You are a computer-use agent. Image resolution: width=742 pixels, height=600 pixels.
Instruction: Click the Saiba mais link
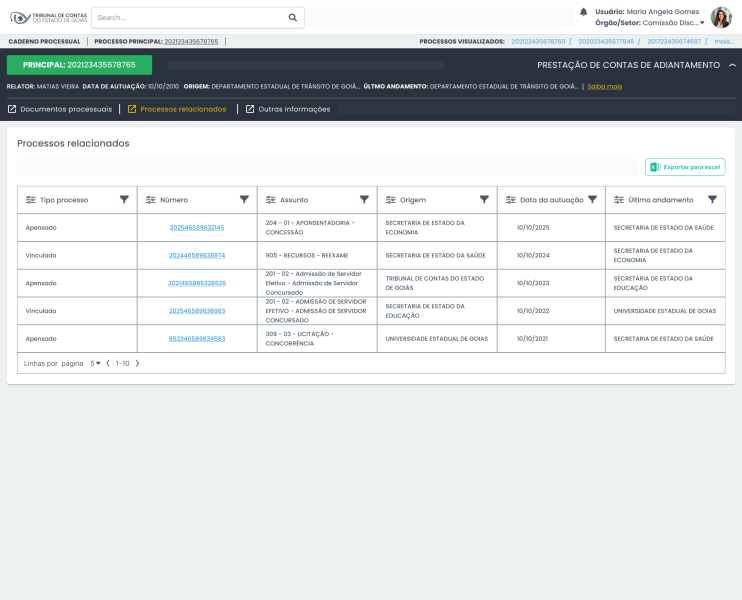(x=604, y=87)
